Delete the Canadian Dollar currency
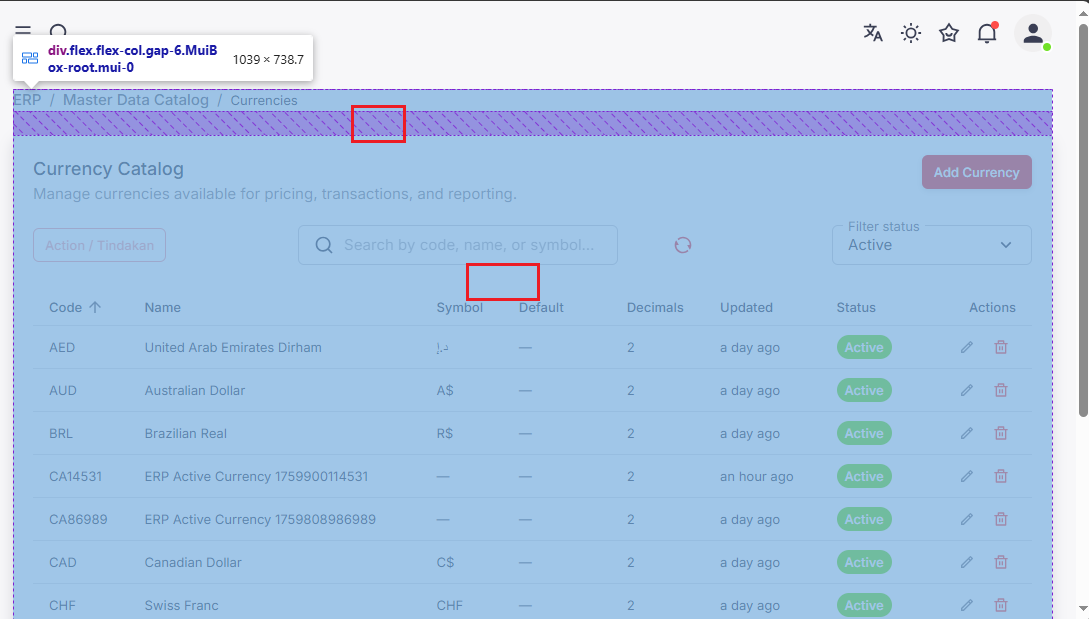 tap(1000, 563)
